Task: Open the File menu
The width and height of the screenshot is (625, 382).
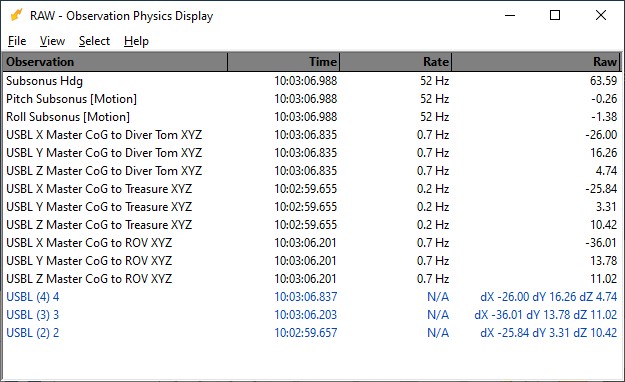Action: (17, 41)
